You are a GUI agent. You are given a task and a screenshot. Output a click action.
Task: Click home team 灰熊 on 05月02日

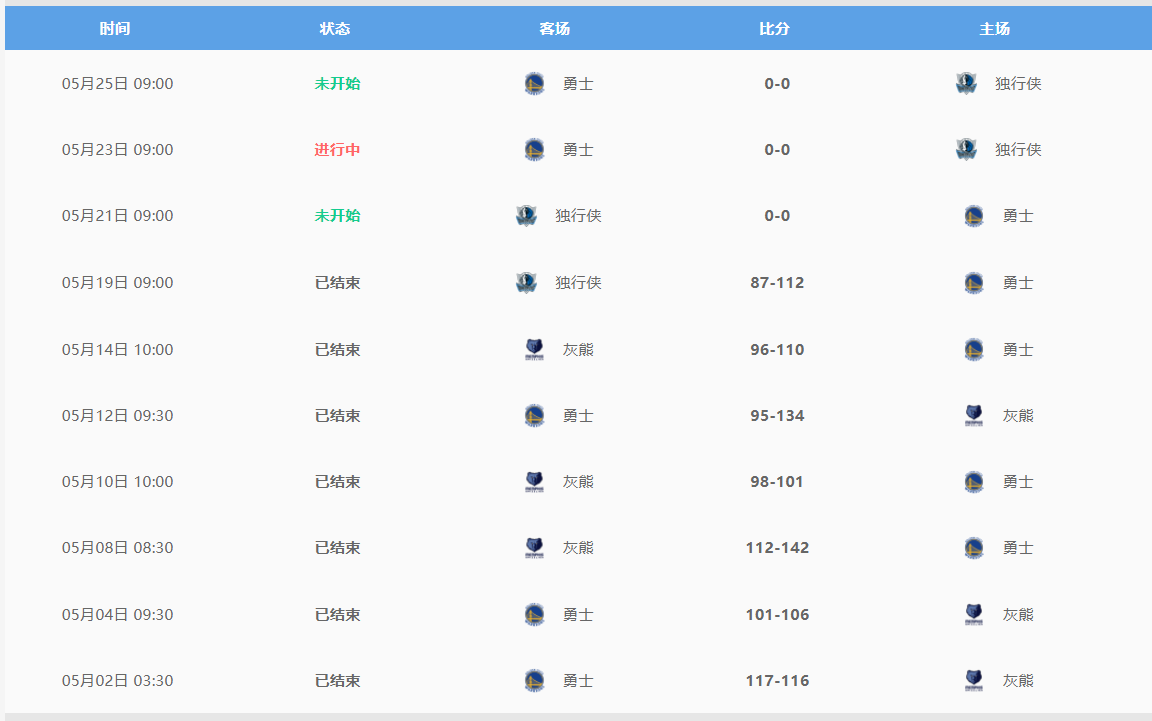[x=1018, y=681]
